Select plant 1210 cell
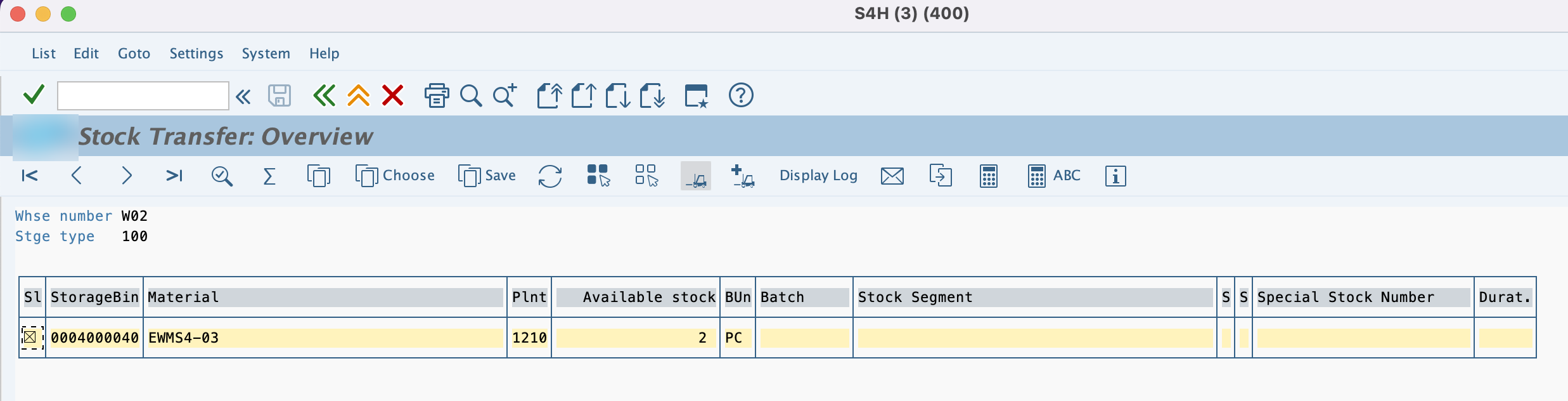 coord(529,338)
